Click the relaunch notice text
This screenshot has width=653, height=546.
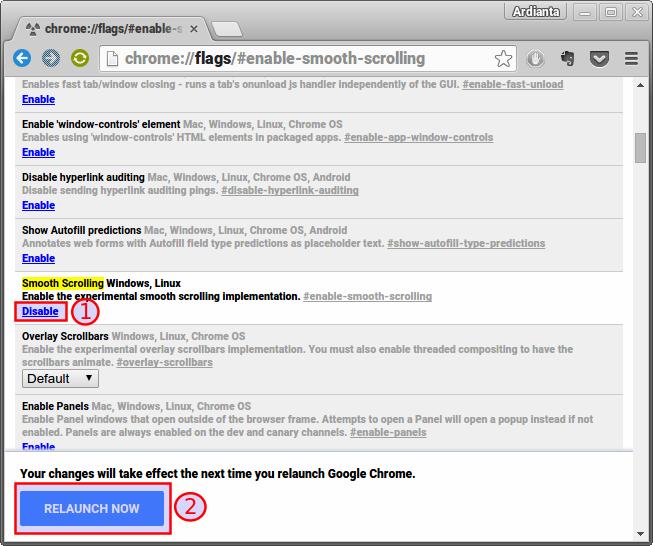tap(218, 474)
